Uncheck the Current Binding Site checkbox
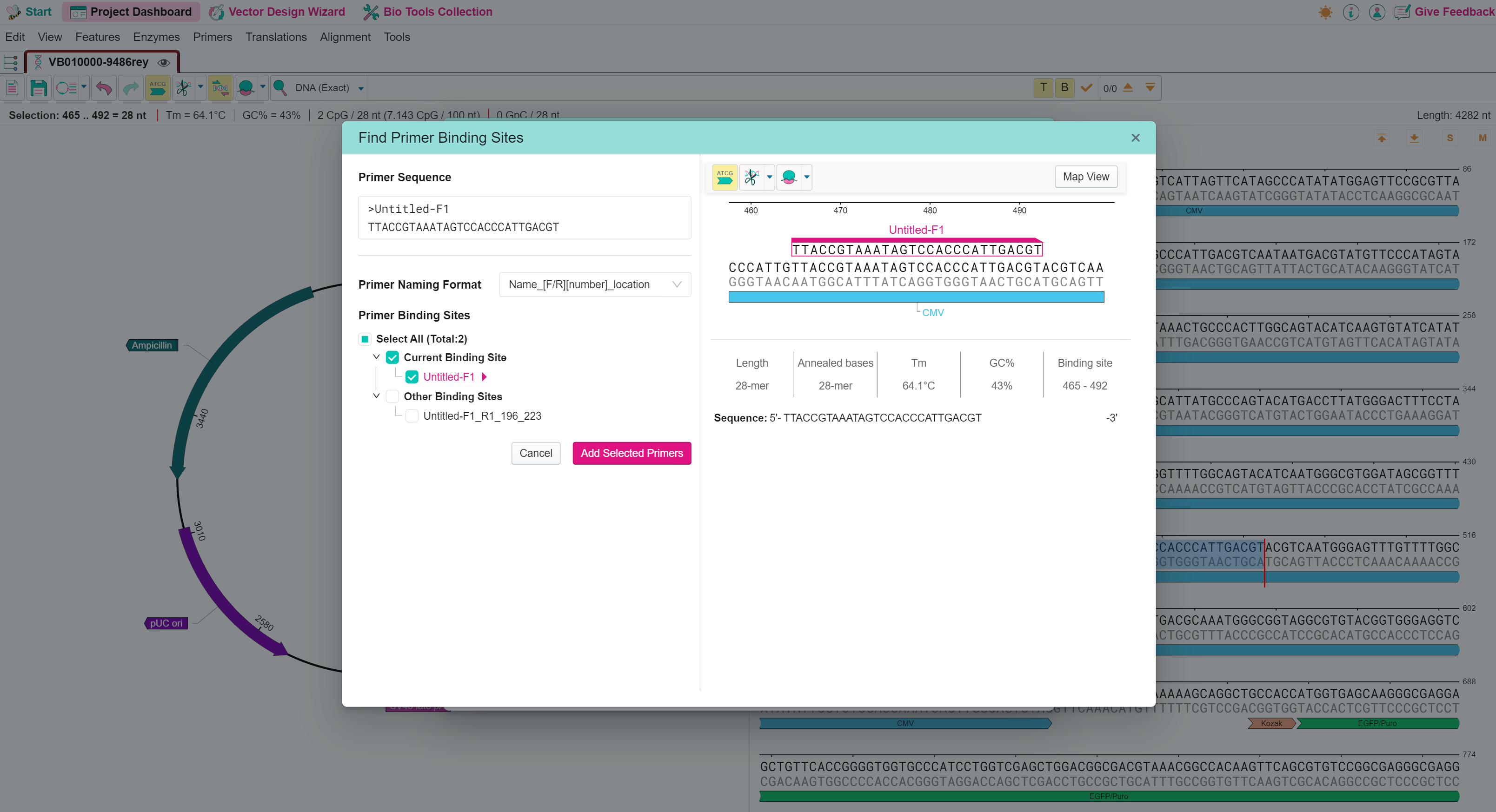 392,357
